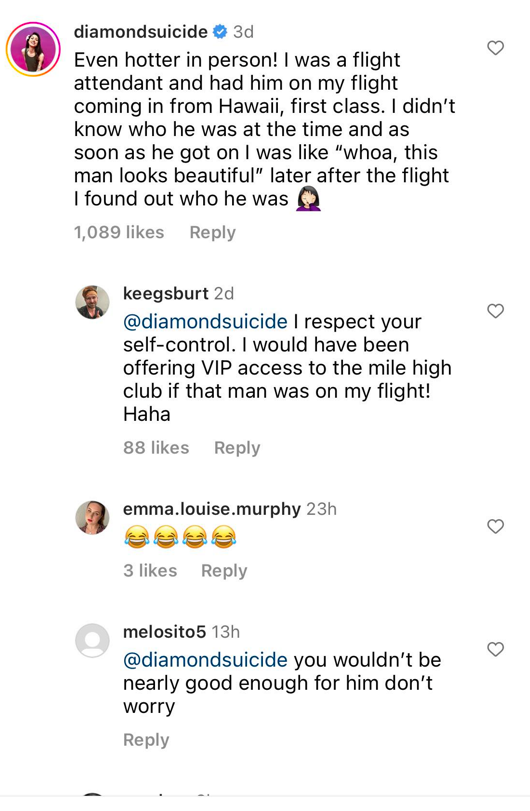This screenshot has height=811, width=530.
Task: Reply to emma.louise.murphy's emoji comment
Action: (x=224, y=571)
